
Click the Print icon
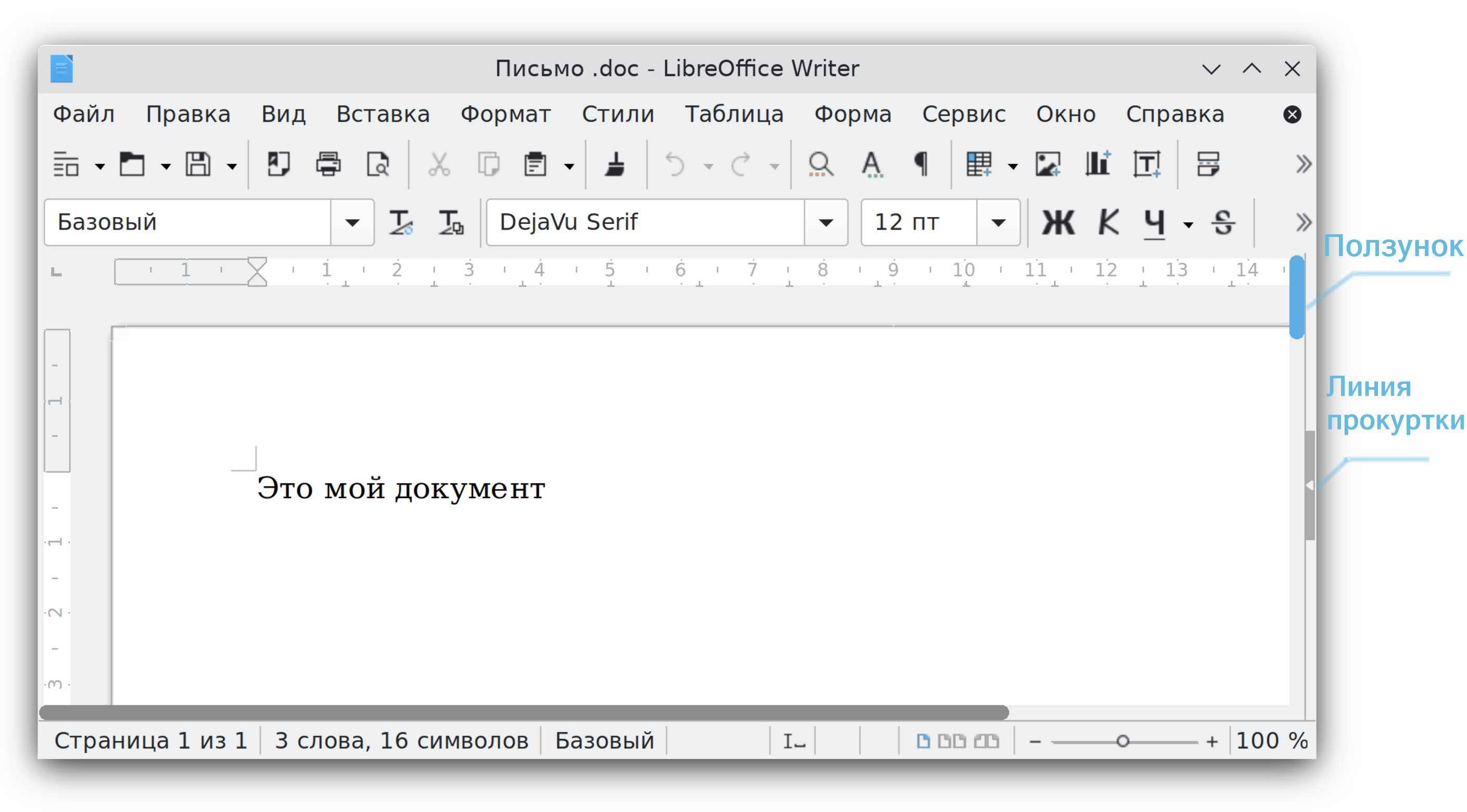[x=328, y=165]
